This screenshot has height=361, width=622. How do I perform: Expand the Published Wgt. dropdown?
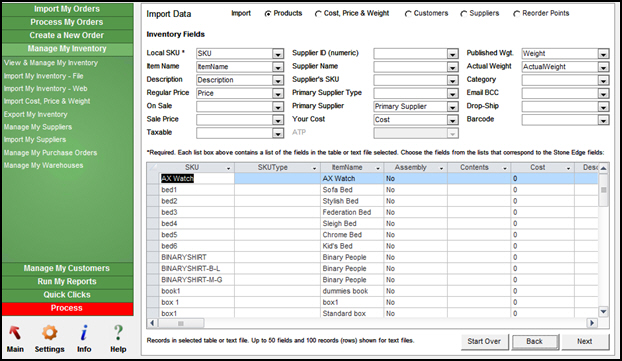pos(603,54)
